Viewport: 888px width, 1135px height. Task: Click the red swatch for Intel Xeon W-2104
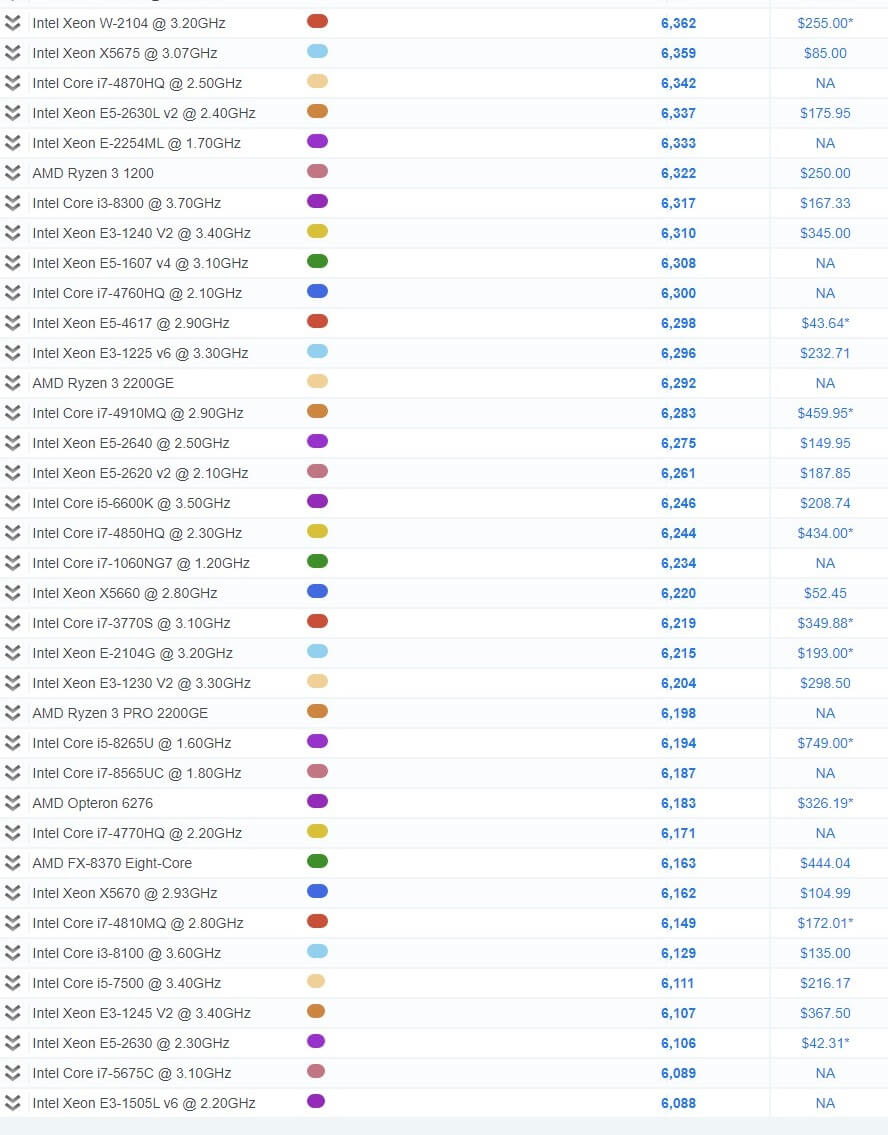tap(317, 21)
